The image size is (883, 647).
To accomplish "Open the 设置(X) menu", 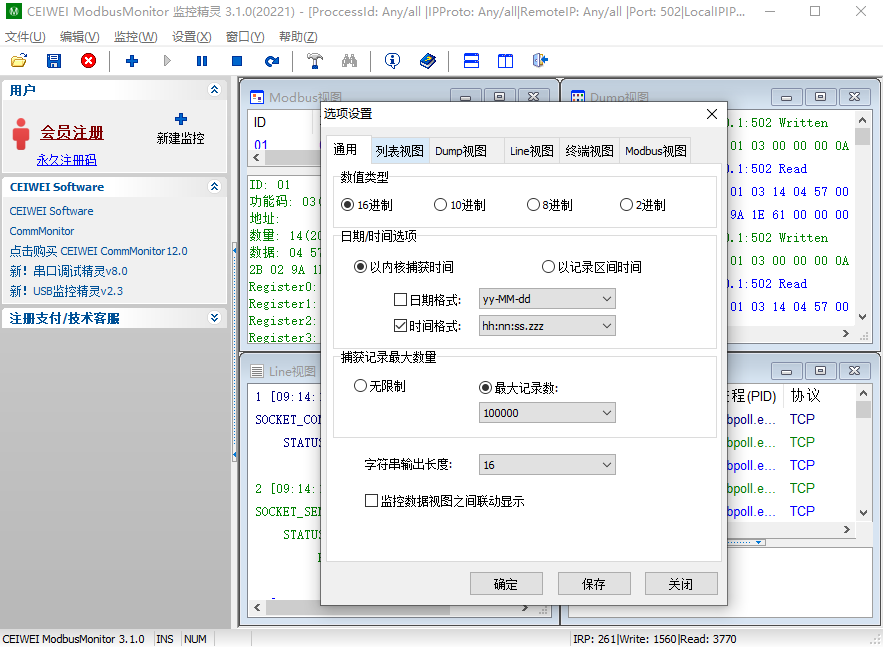I will (x=191, y=37).
